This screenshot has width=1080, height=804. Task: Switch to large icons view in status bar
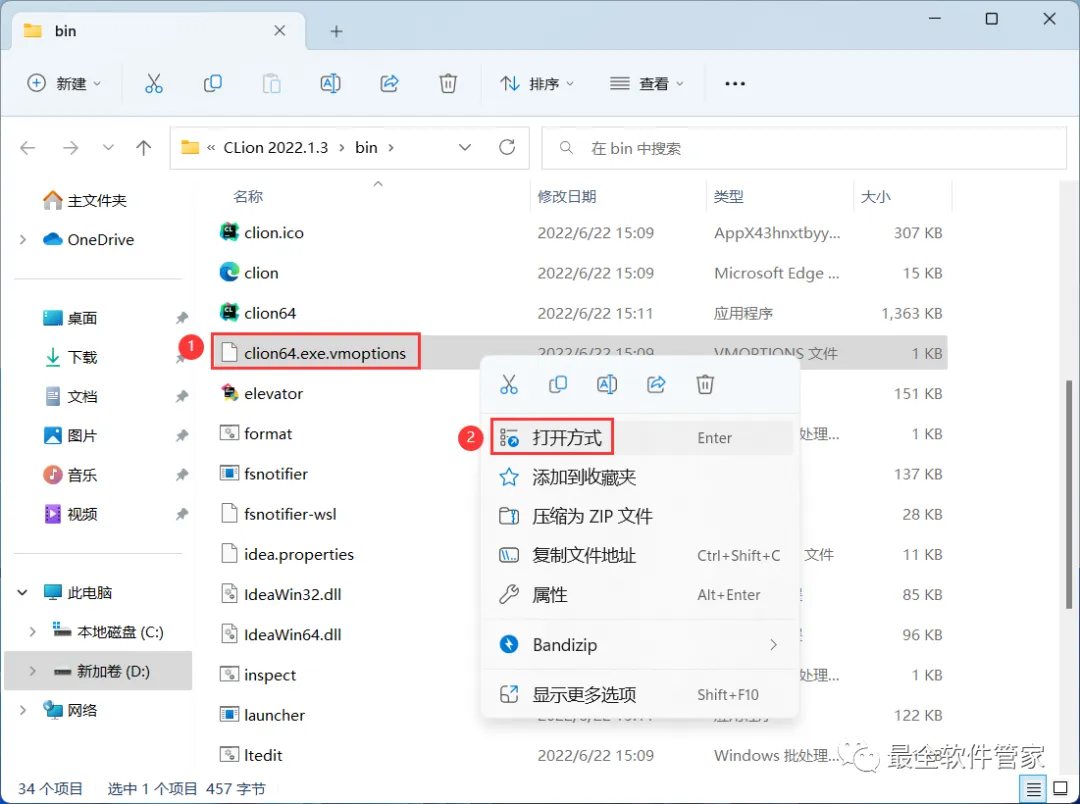[1061, 789]
